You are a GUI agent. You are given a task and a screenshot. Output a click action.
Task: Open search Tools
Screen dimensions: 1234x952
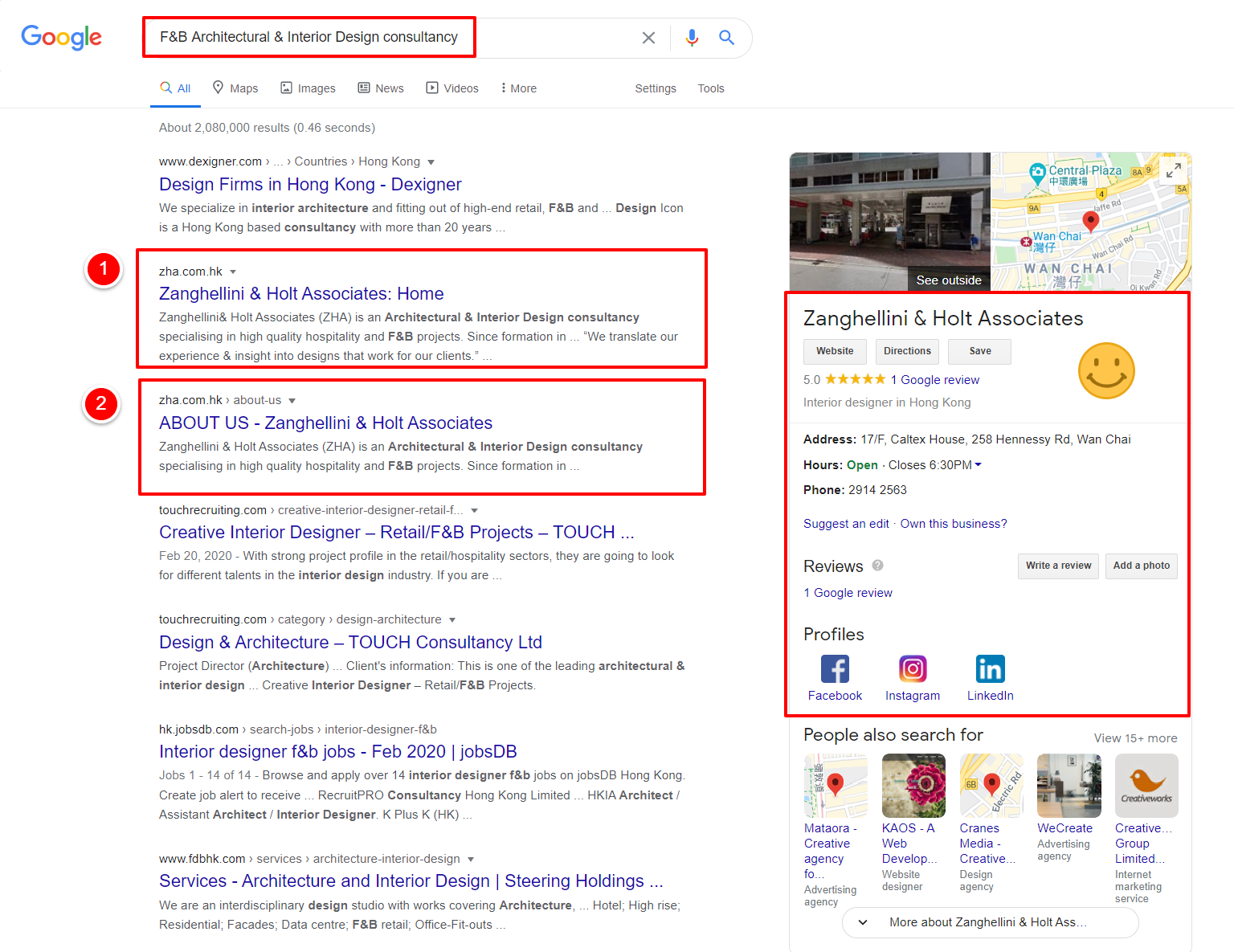(711, 88)
